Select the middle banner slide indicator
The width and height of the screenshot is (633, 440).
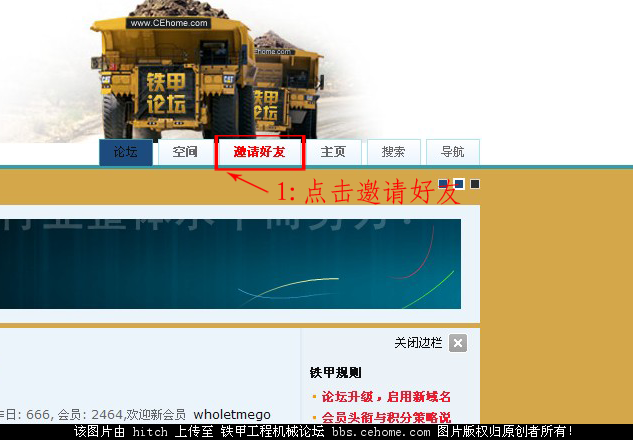[x=459, y=184]
